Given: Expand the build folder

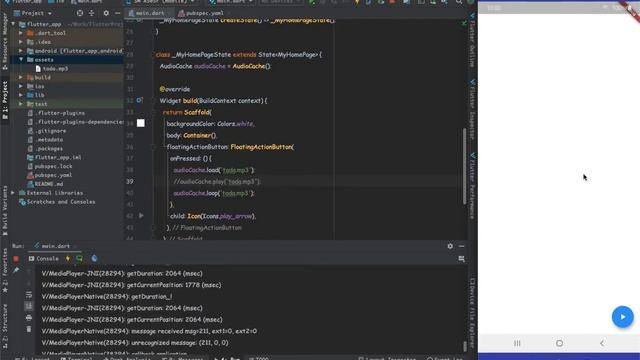Looking at the screenshot, I should 21,77.
